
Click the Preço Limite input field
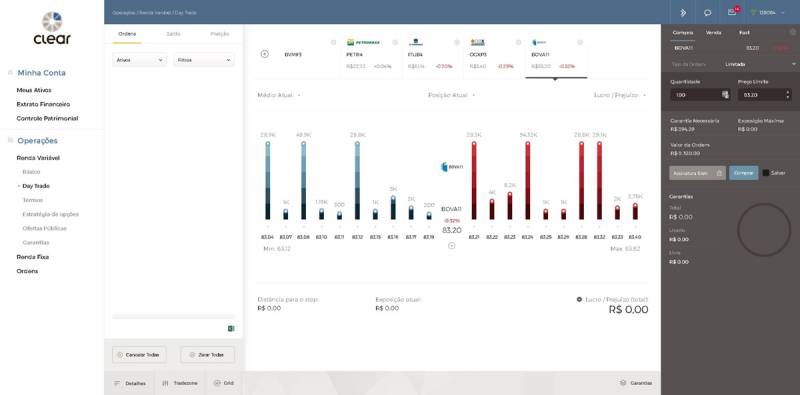point(765,95)
